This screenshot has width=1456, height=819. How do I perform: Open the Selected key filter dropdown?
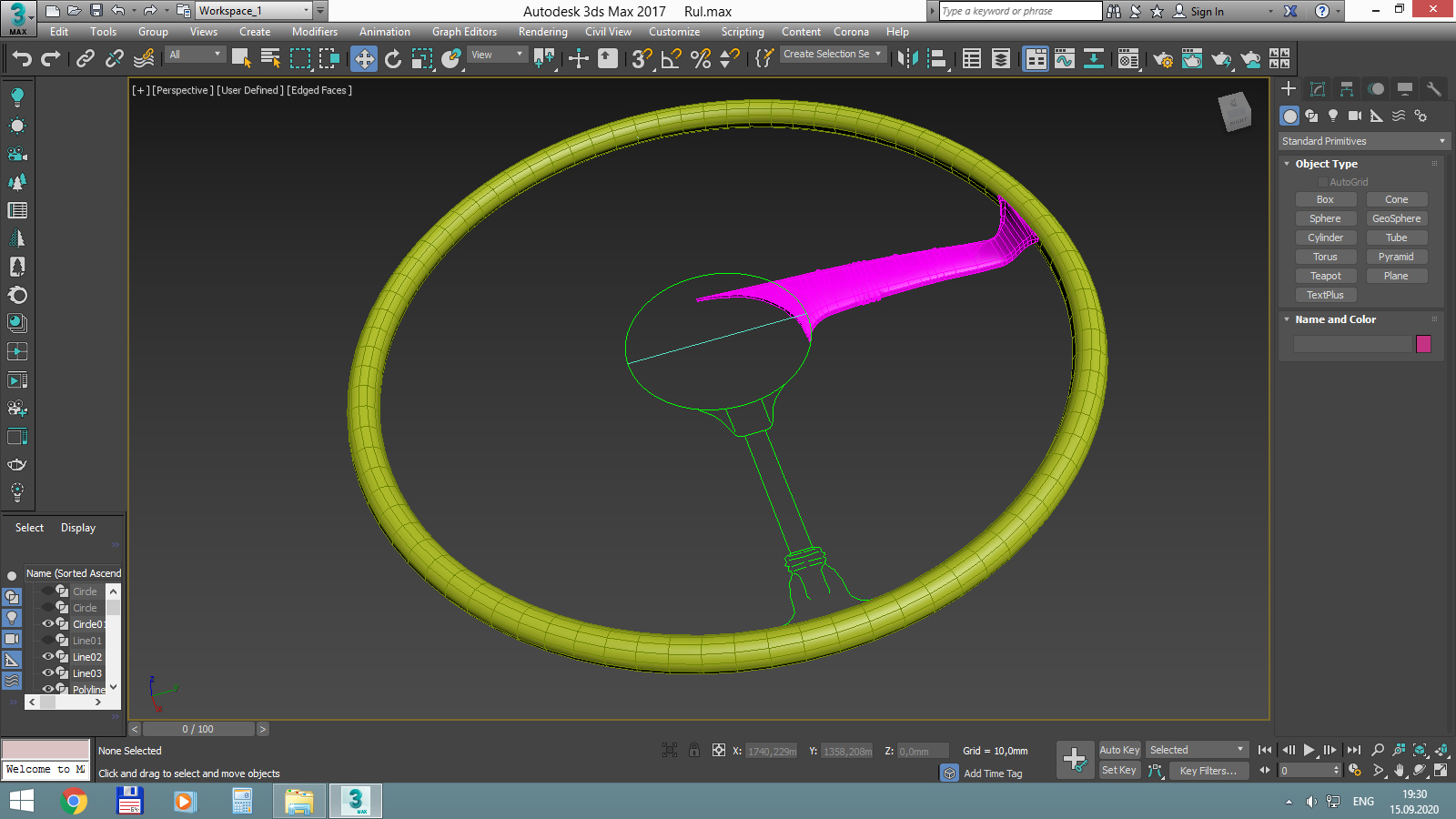1197,750
